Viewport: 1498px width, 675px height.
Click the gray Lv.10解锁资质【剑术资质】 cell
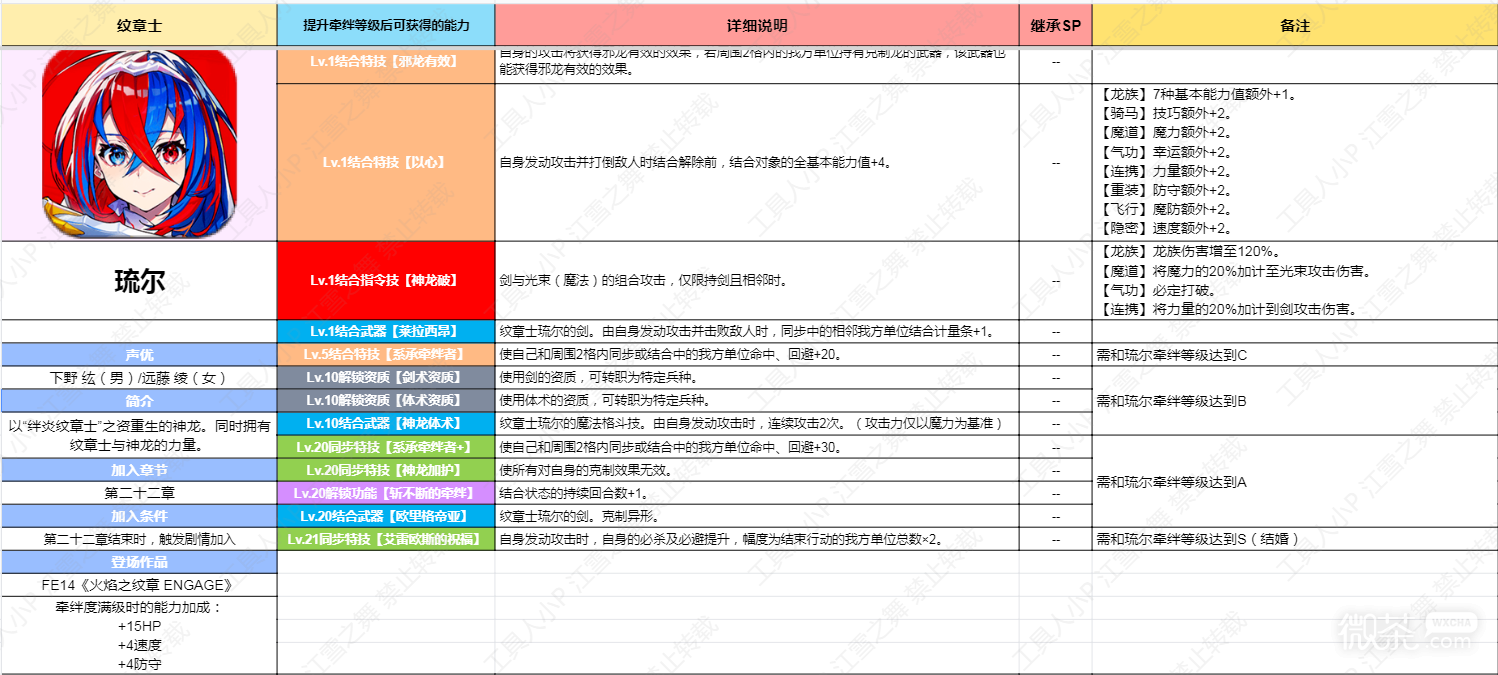pyautogui.click(x=386, y=377)
